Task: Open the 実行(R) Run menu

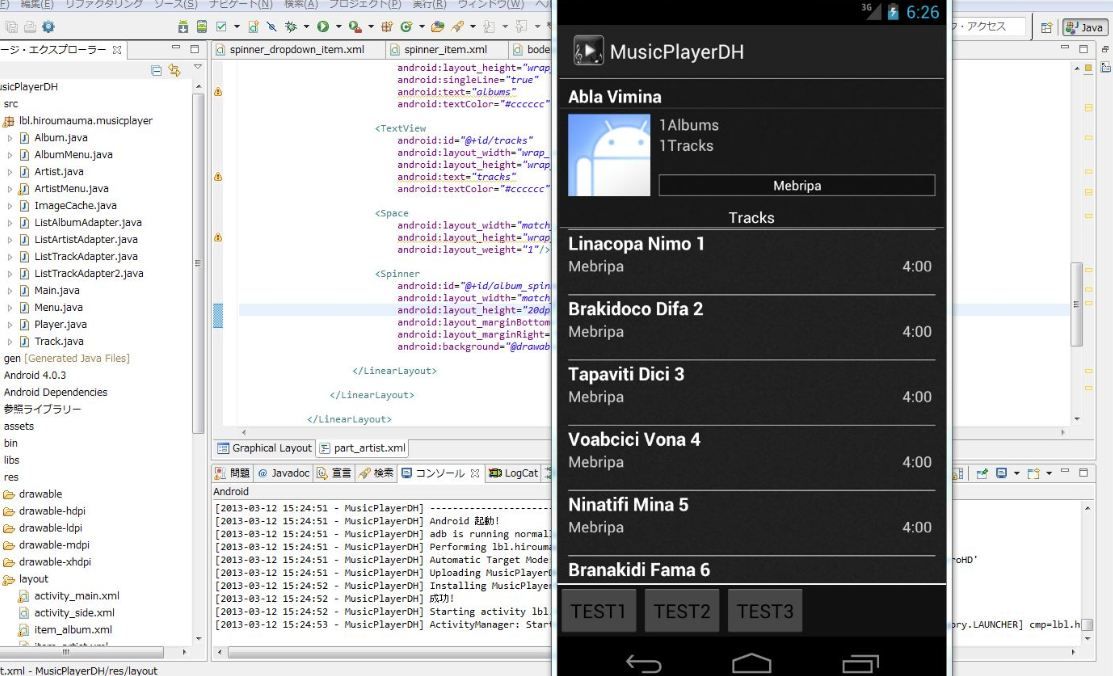Action: [x=429, y=4]
